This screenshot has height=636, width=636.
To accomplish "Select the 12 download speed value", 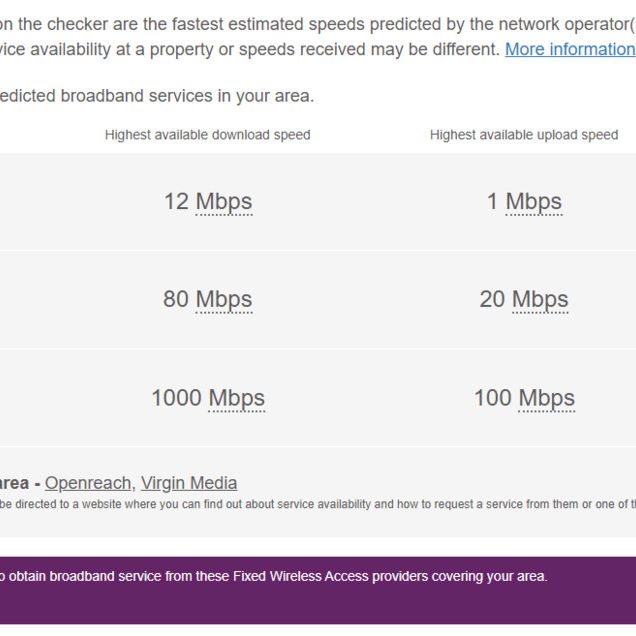I will tap(176, 201).
